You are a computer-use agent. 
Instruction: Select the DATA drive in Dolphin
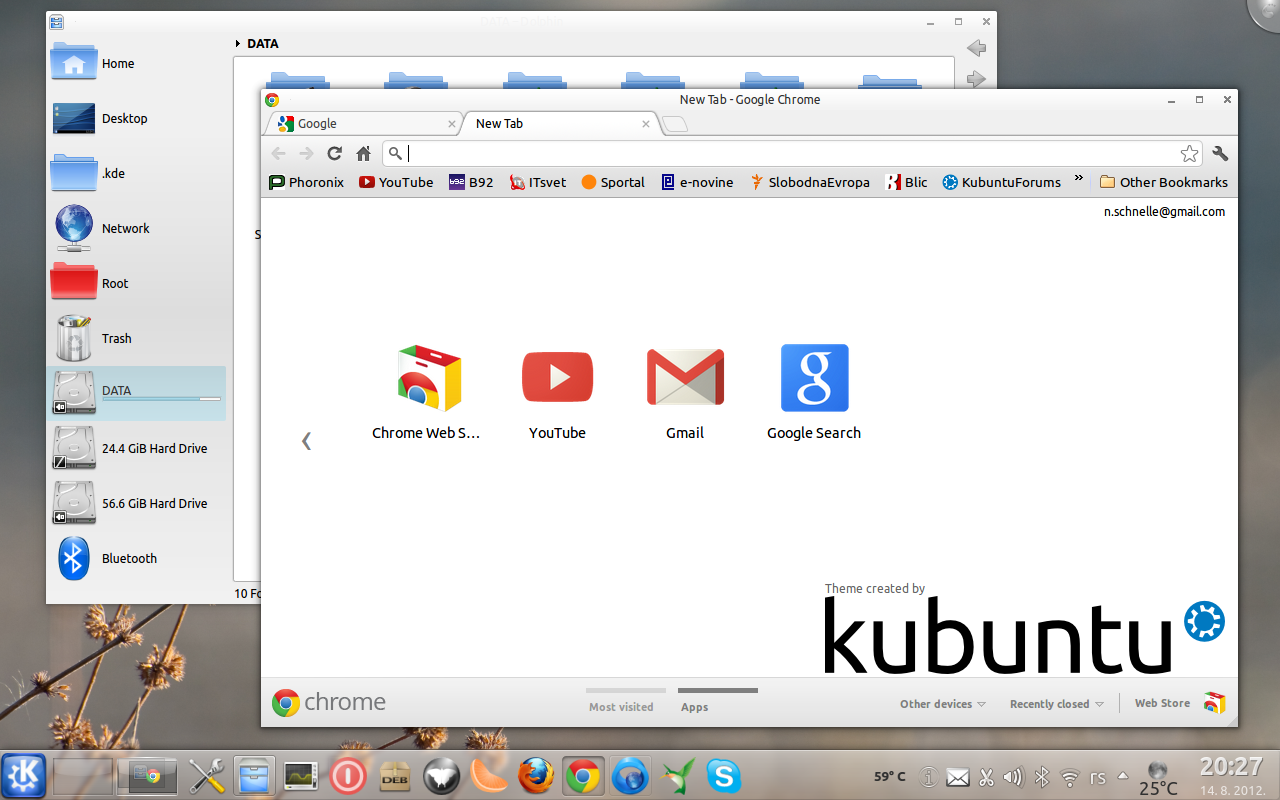pyautogui.click(x=137, y=393)
